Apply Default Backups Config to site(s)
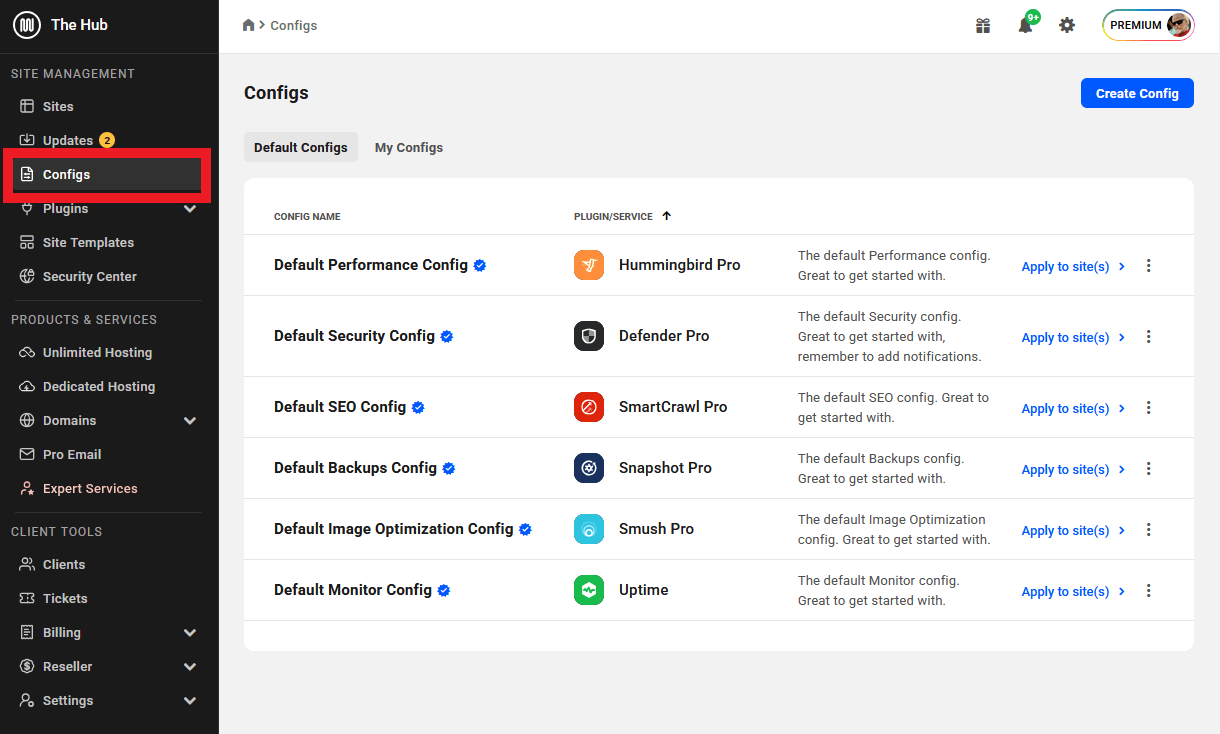 (1073, 470)
